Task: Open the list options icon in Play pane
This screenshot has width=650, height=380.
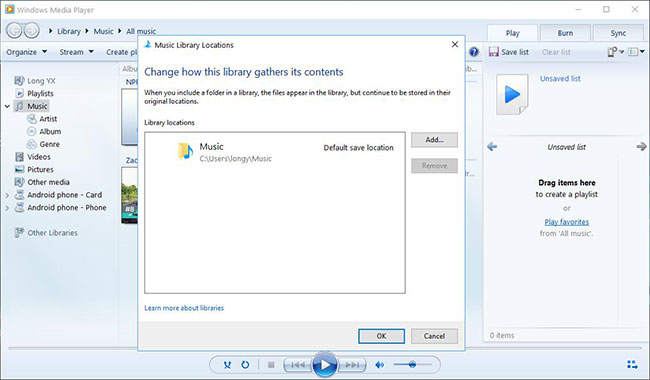Action: coord(616,52)
